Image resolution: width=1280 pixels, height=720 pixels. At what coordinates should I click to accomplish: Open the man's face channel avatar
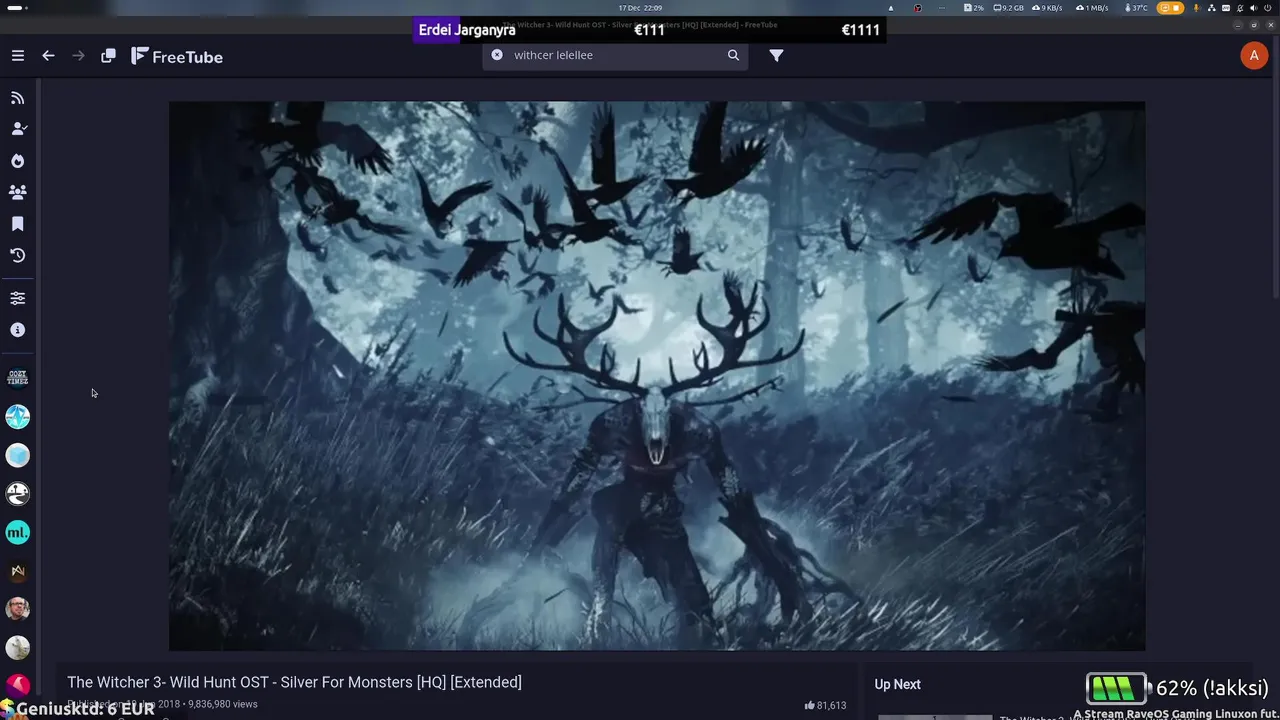[18, 609]
